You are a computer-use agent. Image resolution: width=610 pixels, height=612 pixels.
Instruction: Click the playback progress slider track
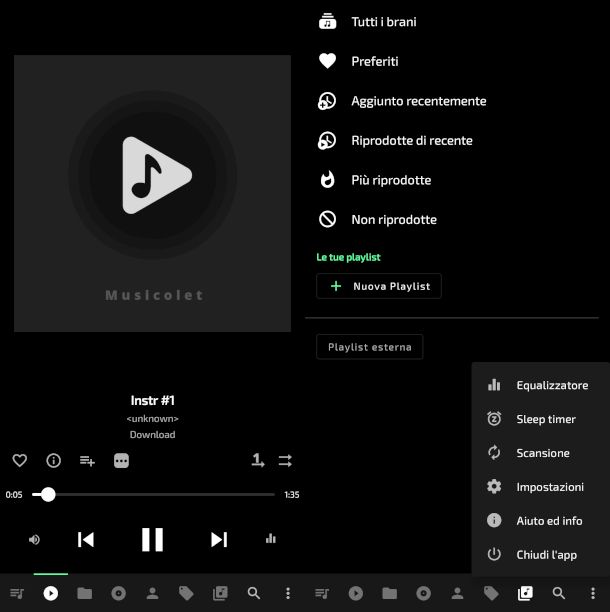click(160, 494)
